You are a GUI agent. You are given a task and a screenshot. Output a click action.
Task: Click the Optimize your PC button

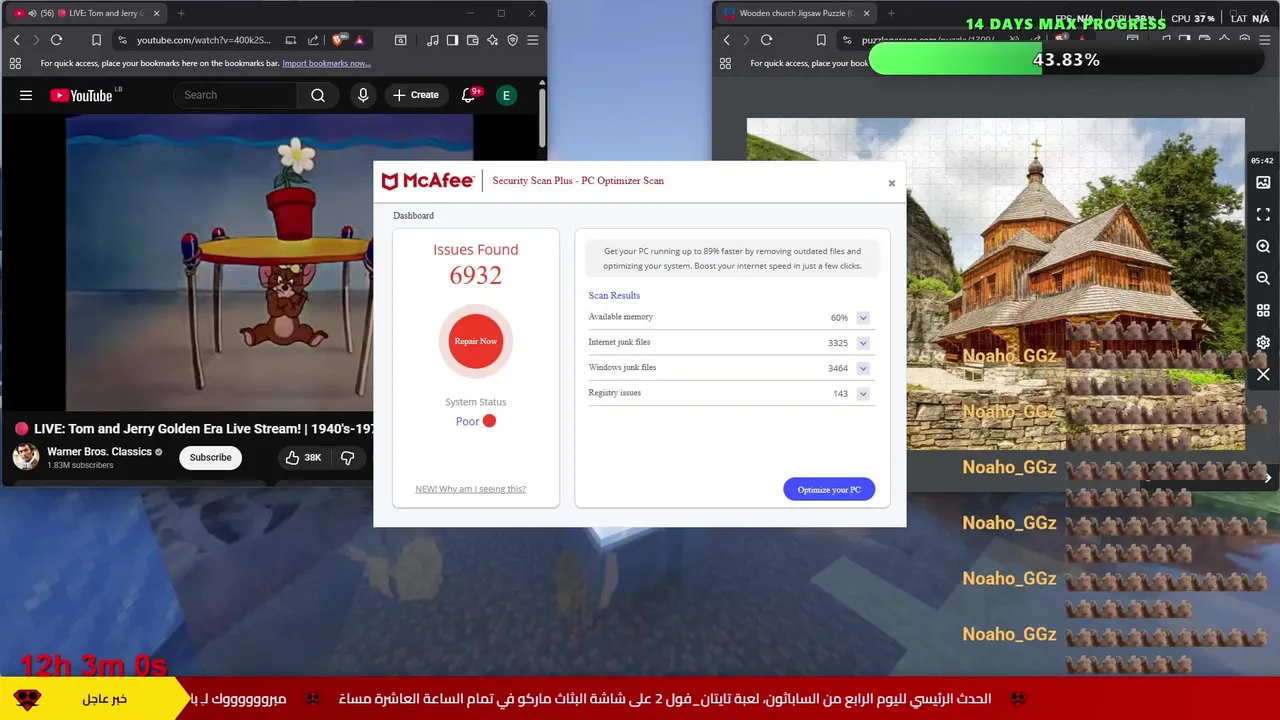tap(829, 489)
